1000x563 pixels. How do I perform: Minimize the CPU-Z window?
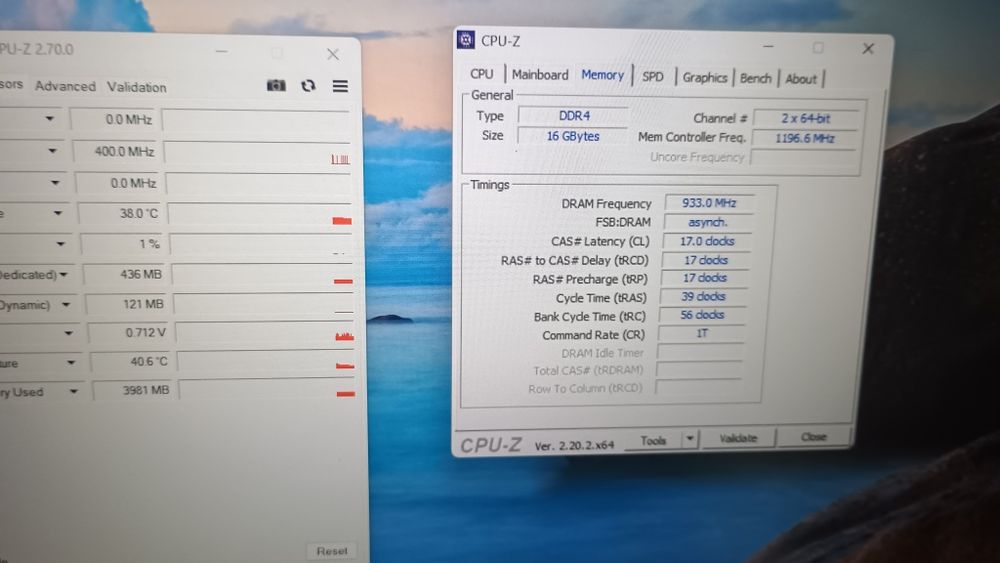768,46
